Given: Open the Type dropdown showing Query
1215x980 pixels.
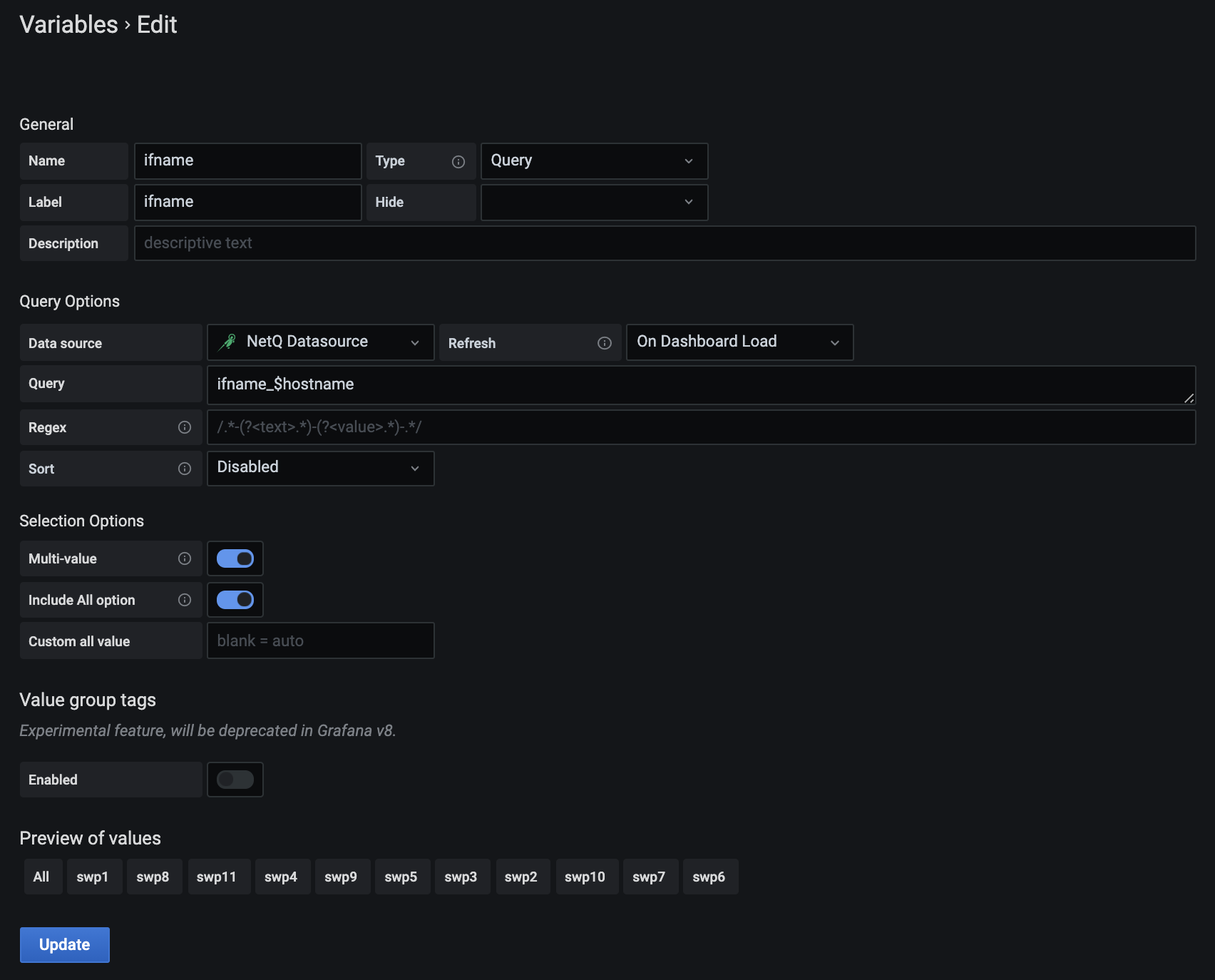Looking at the screenshot, I should pos(593,161).
